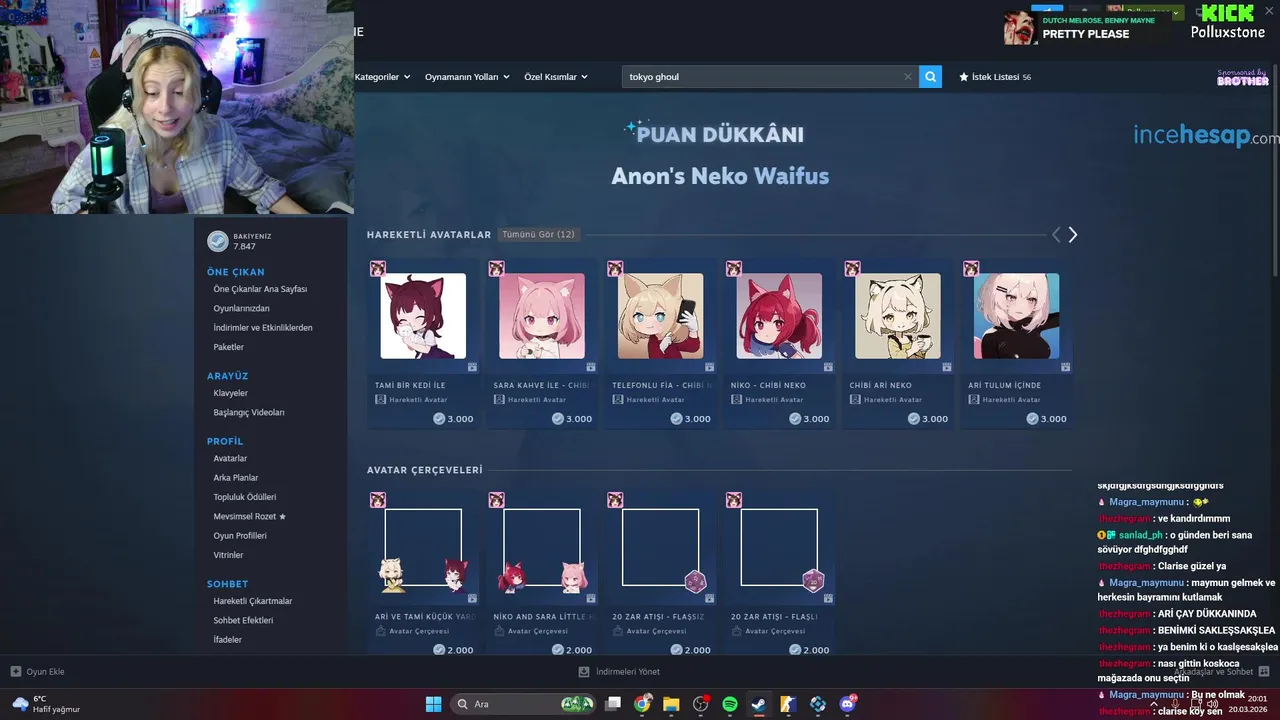1280x720 pixels.
Task: Select the Niko Chibi Neko avatar
Action: (x=779, y=344)
